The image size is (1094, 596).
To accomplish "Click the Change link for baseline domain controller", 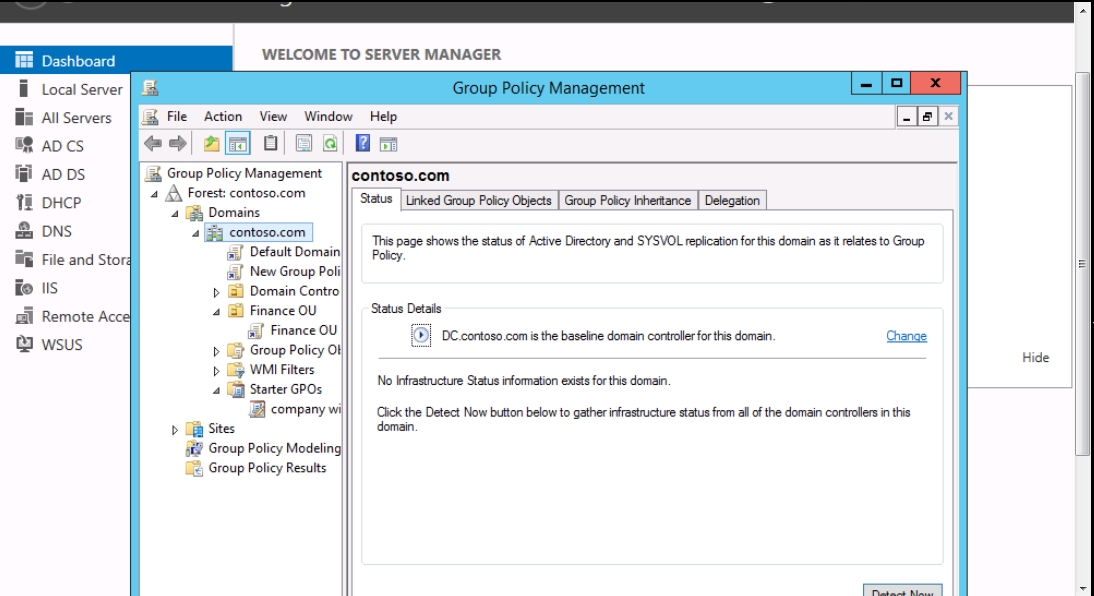I will [906, 336].
